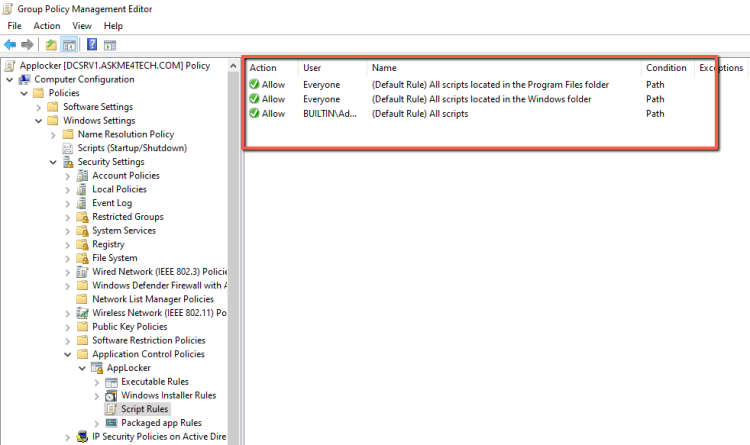Click the Forward arrow toolbar icon

[26, 45]
